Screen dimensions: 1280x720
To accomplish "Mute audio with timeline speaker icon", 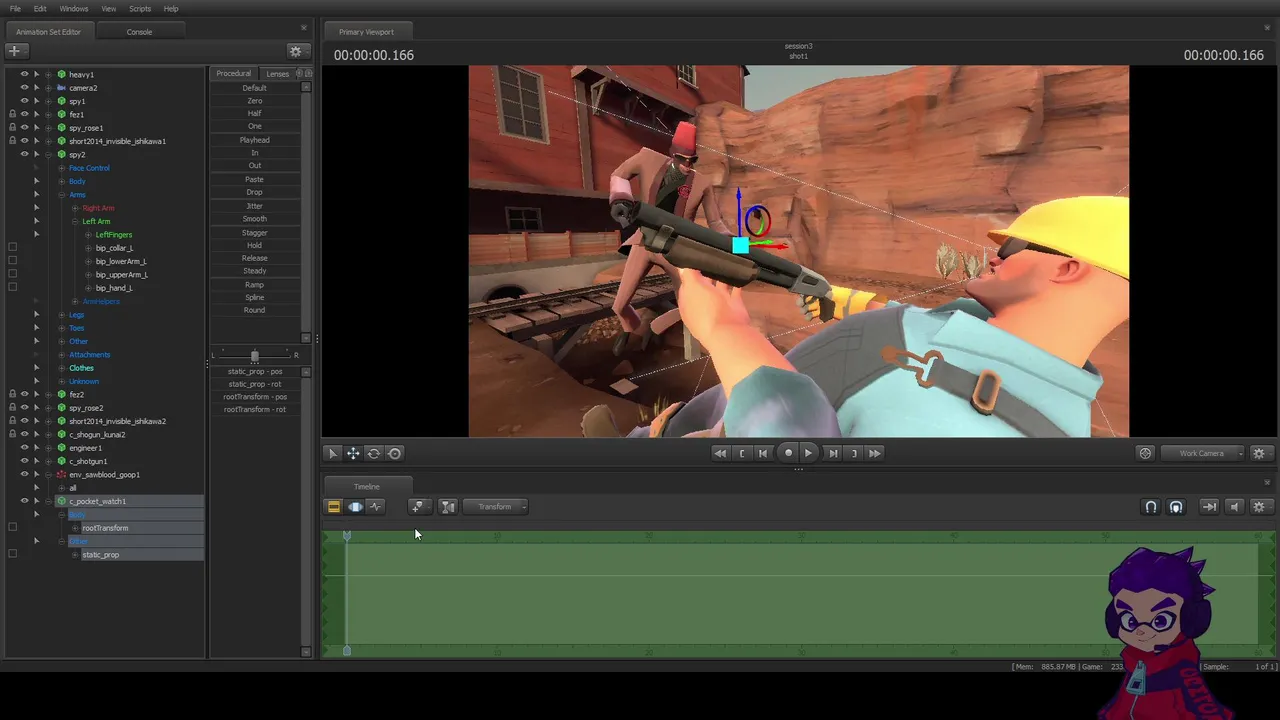I will pyautogui.click(x=1234, y=507).
